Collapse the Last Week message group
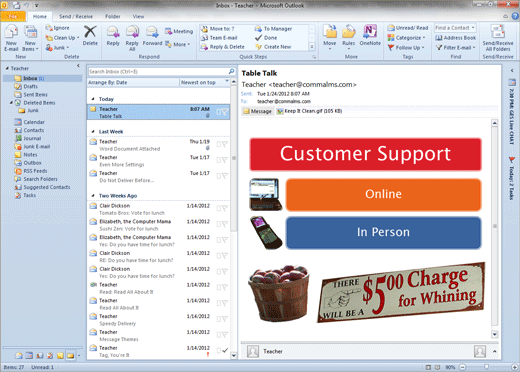 (x=93, y=132)
